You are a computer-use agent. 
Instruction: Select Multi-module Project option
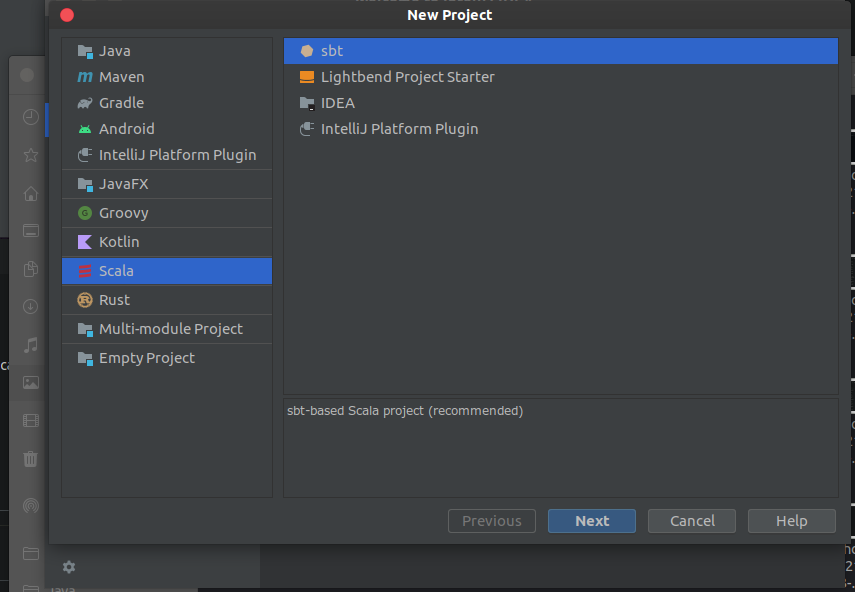[x=170, y=329]
